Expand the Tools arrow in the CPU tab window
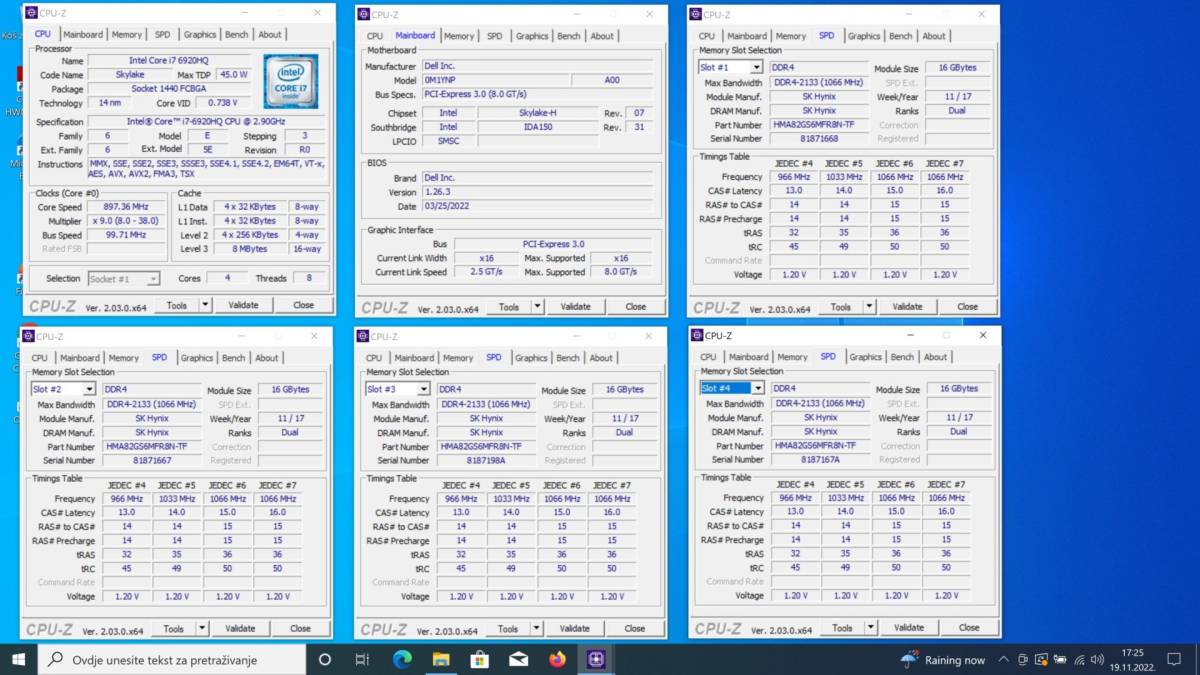1200x675 pixels. coord(205,305)
